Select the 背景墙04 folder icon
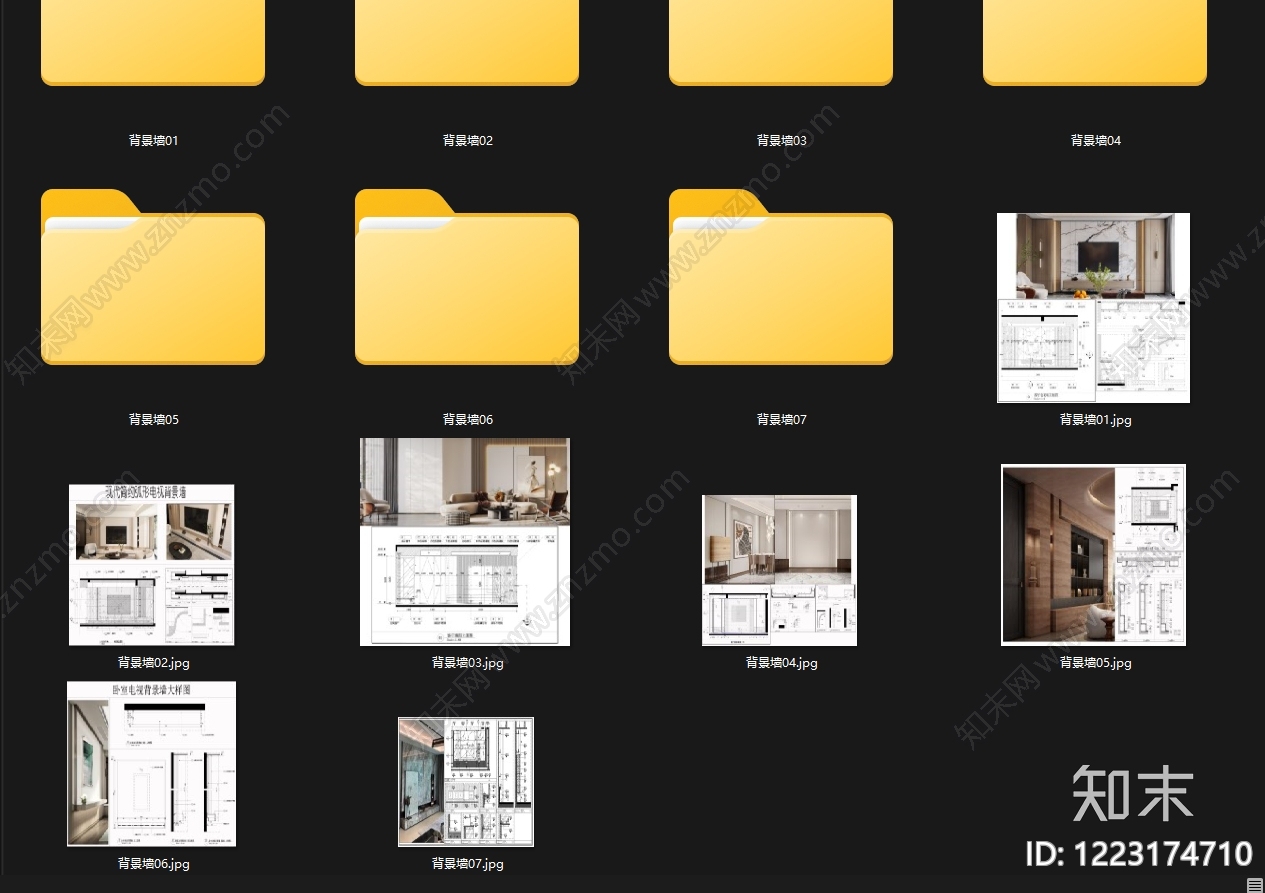This screenshot has width=1265, height=893. pos(1095,42)
